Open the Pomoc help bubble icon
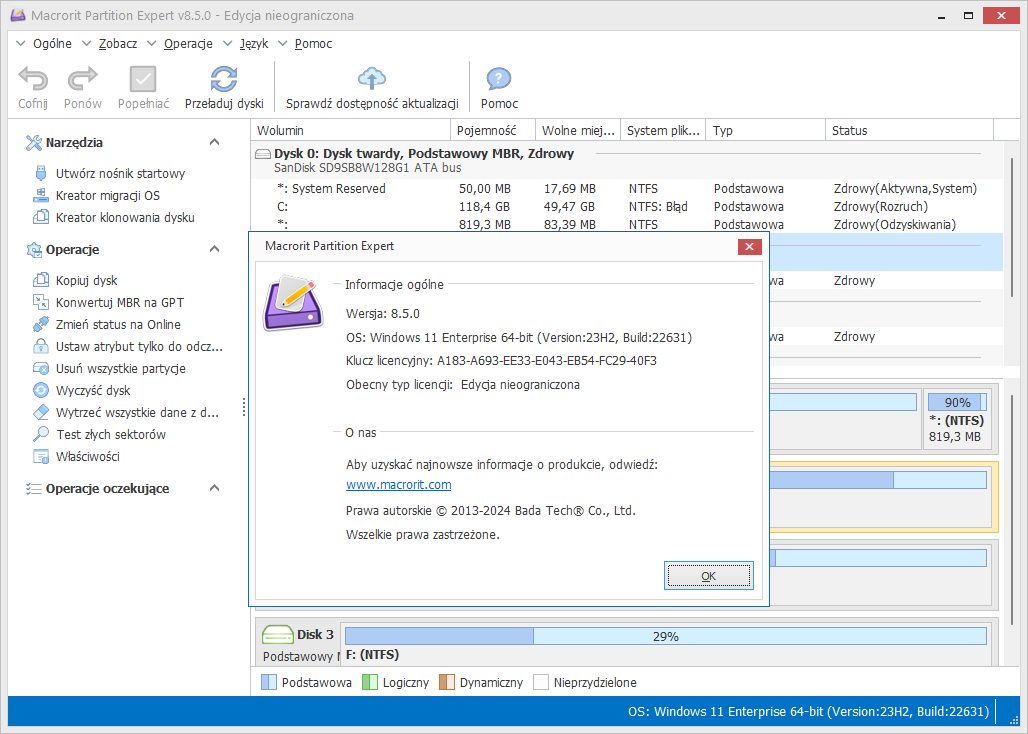 pos(499,79)
